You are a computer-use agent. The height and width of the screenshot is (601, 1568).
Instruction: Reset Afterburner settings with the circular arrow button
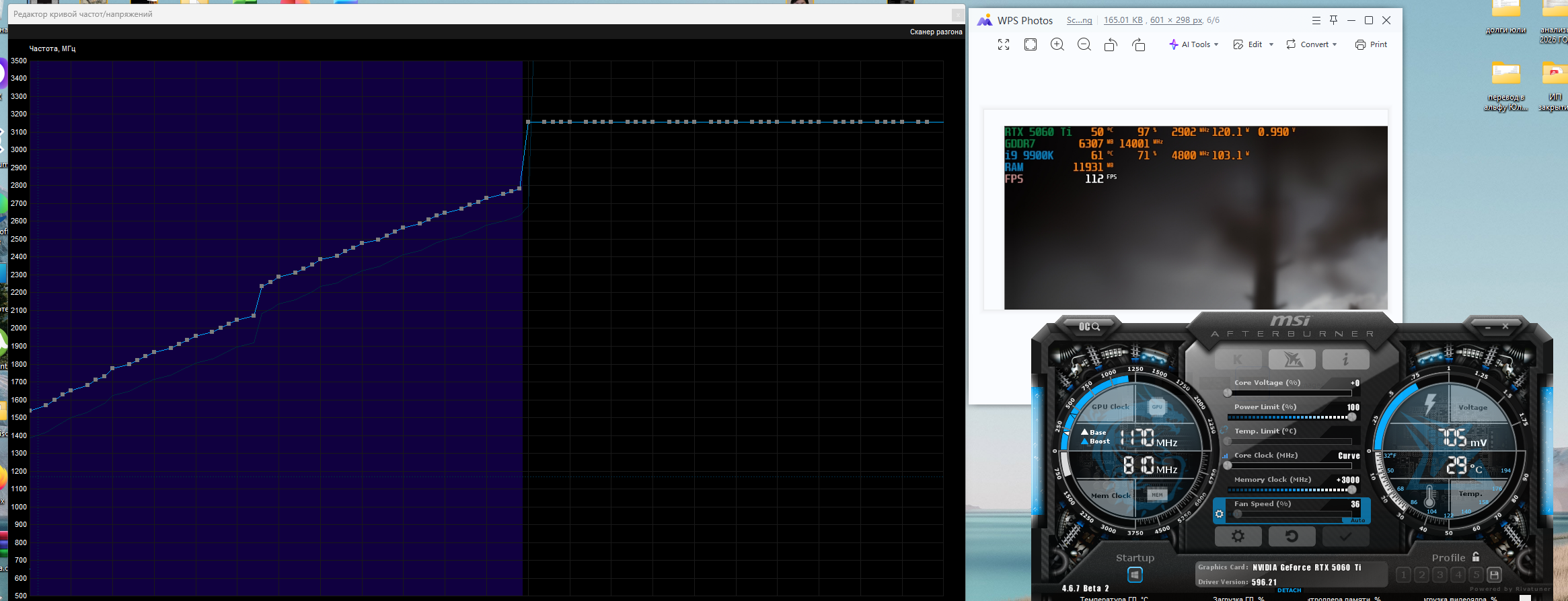[x=1292, y=536]
